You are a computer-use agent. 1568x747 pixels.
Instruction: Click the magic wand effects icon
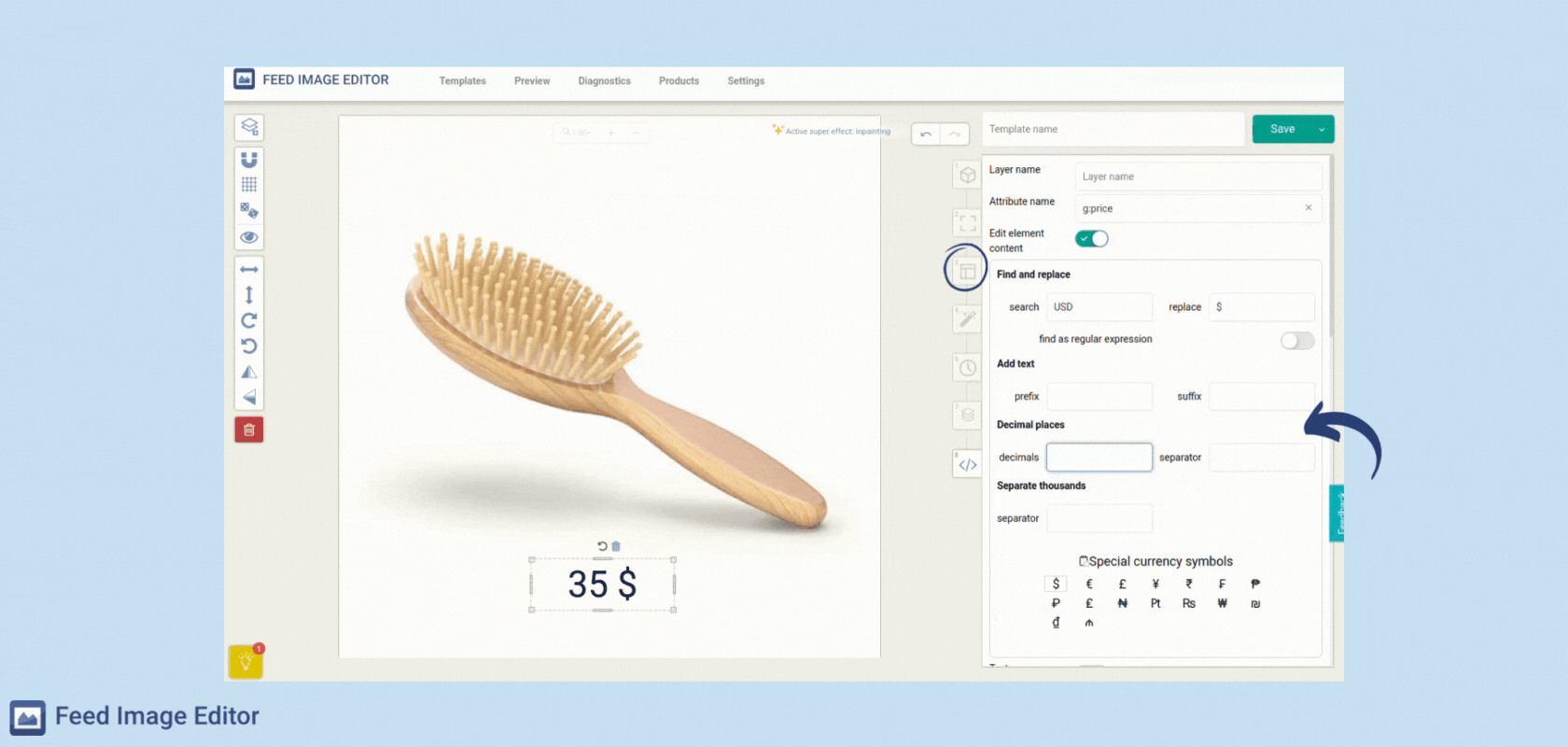(967, 318)
